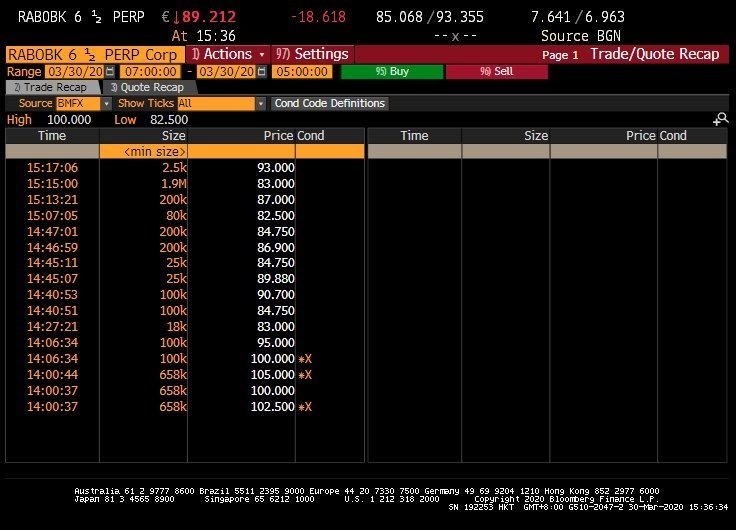Click the Time column header in left table
The height and width of the screenshot is (530, 736).
tap(52, 136)
